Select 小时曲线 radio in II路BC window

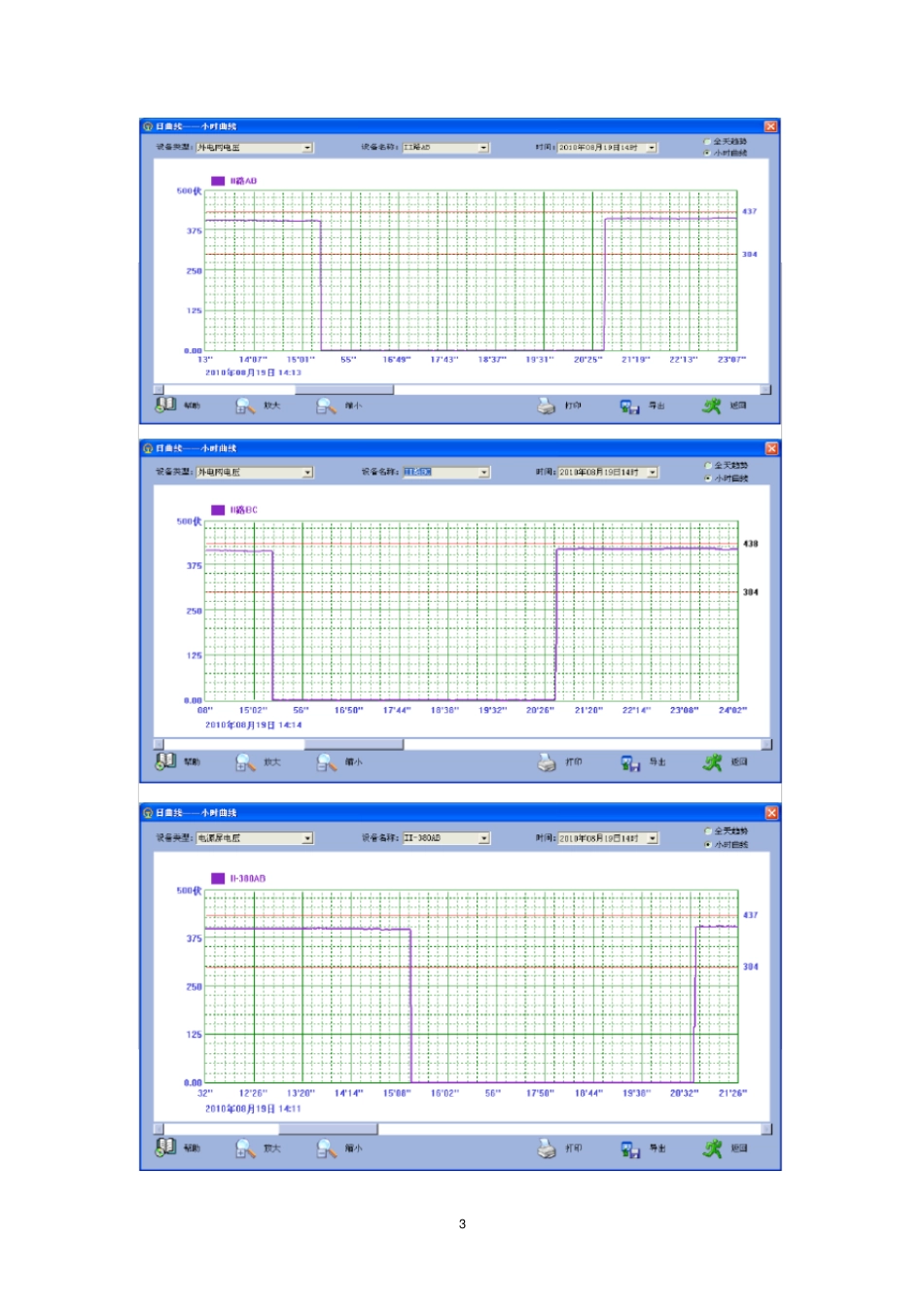707,478
